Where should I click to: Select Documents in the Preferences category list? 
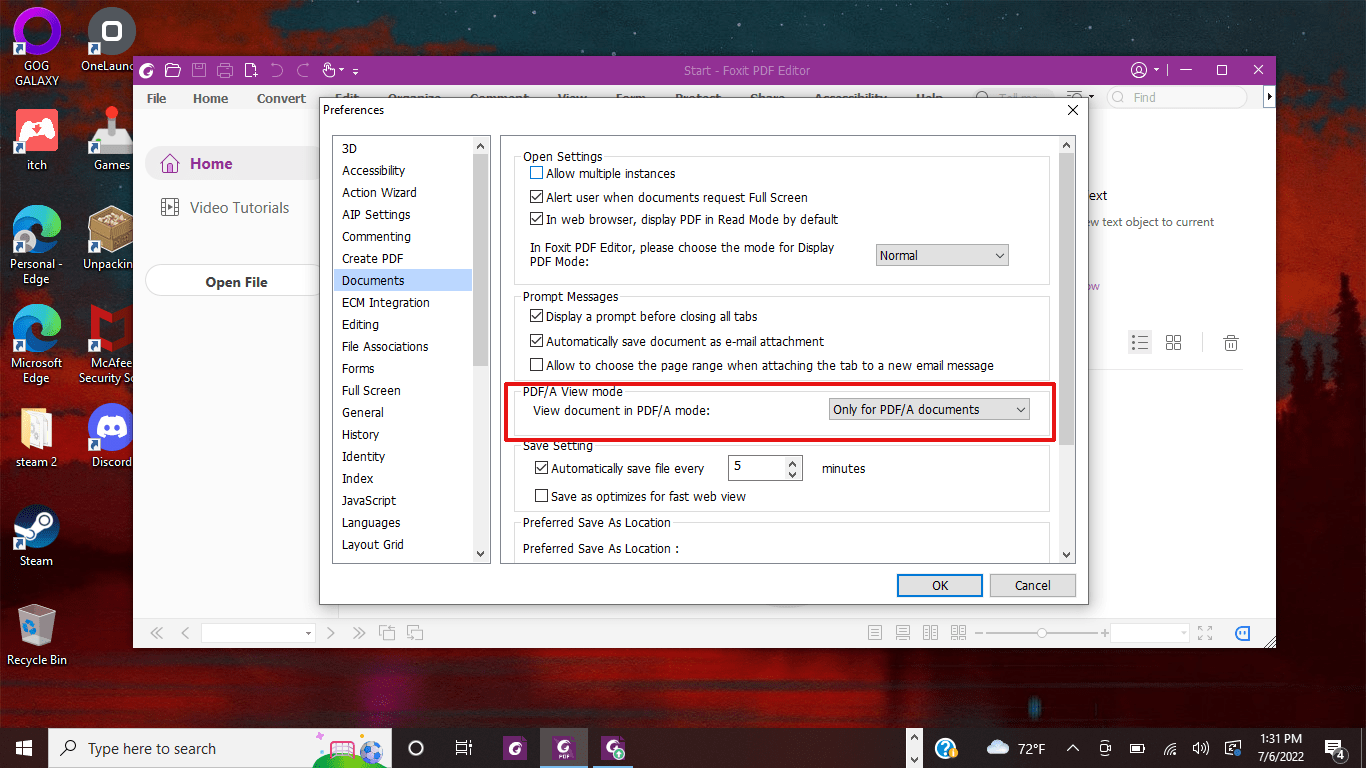coord(374,280)
